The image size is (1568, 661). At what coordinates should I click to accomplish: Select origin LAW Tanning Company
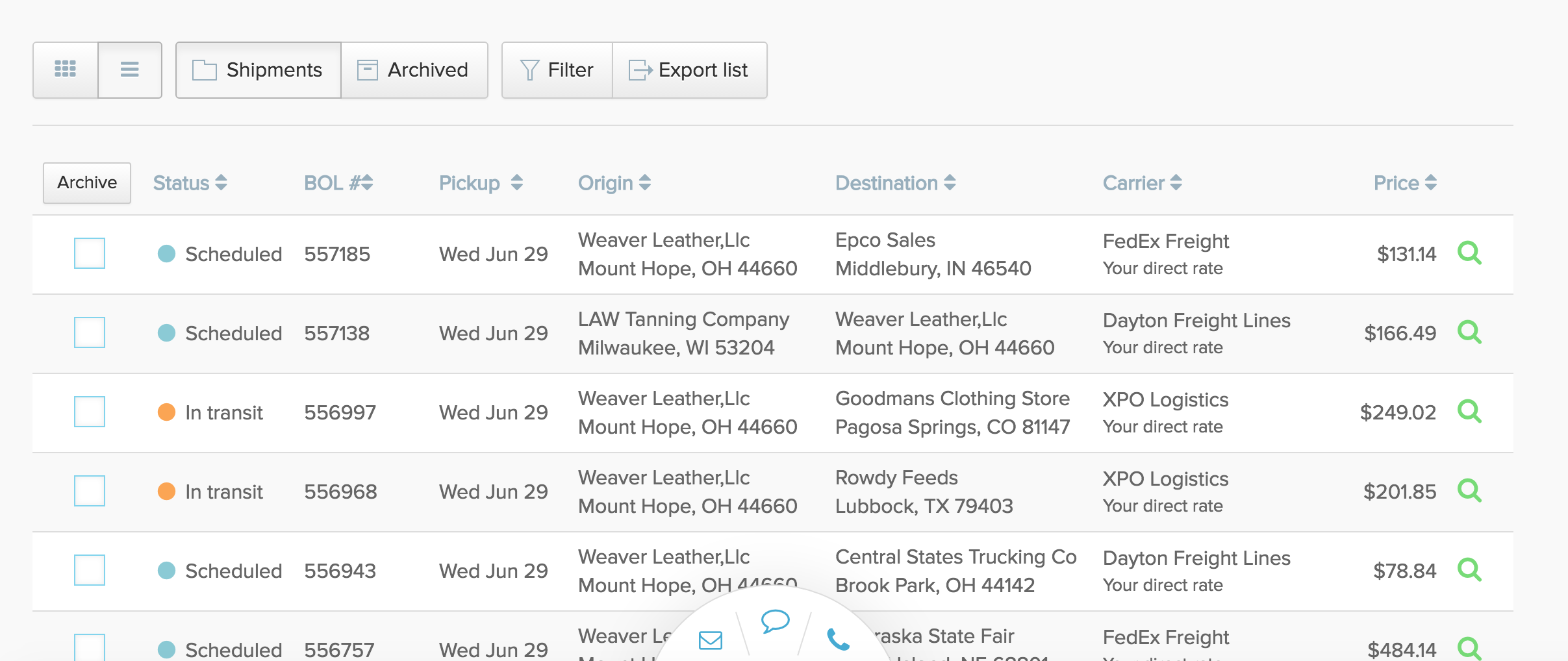click(684, 319)
